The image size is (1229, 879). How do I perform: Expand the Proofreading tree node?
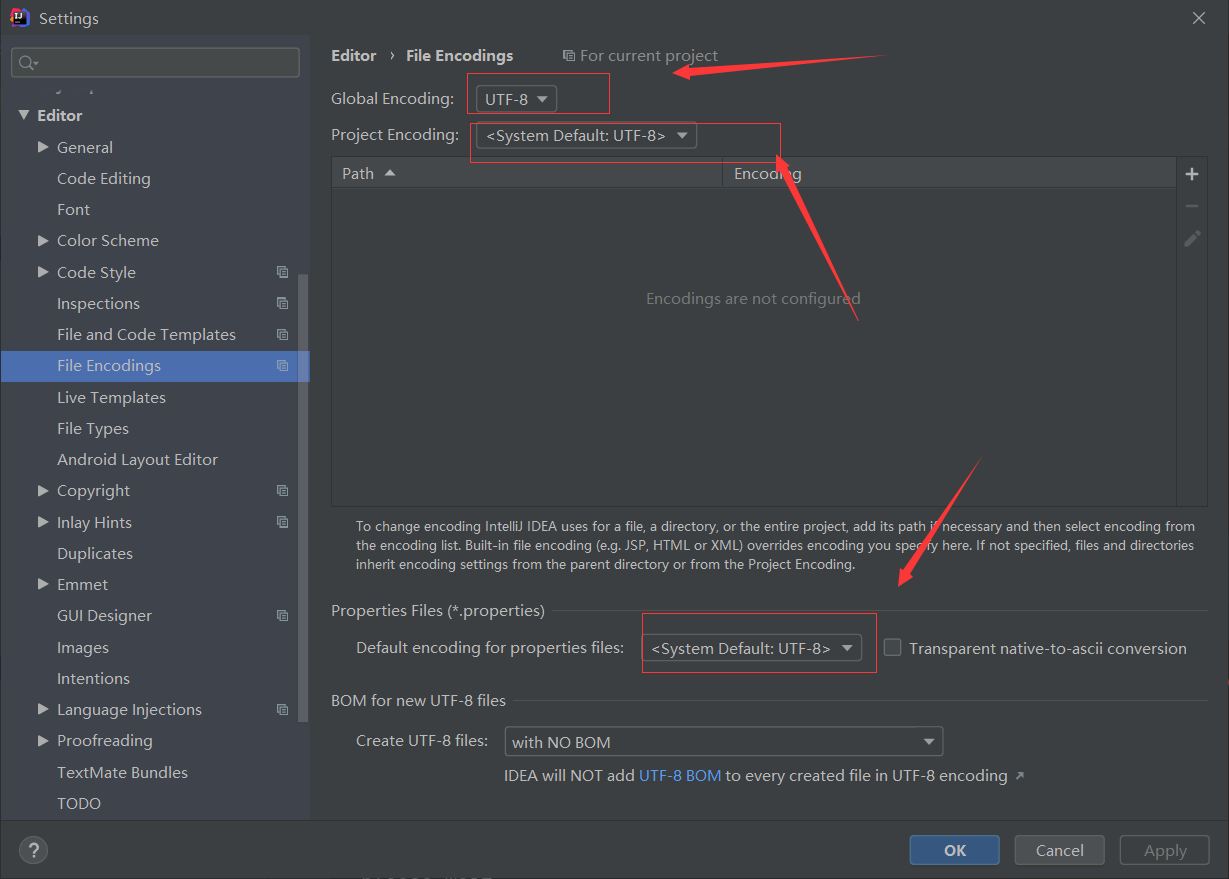pyautogui.click(x=43, y=741)
